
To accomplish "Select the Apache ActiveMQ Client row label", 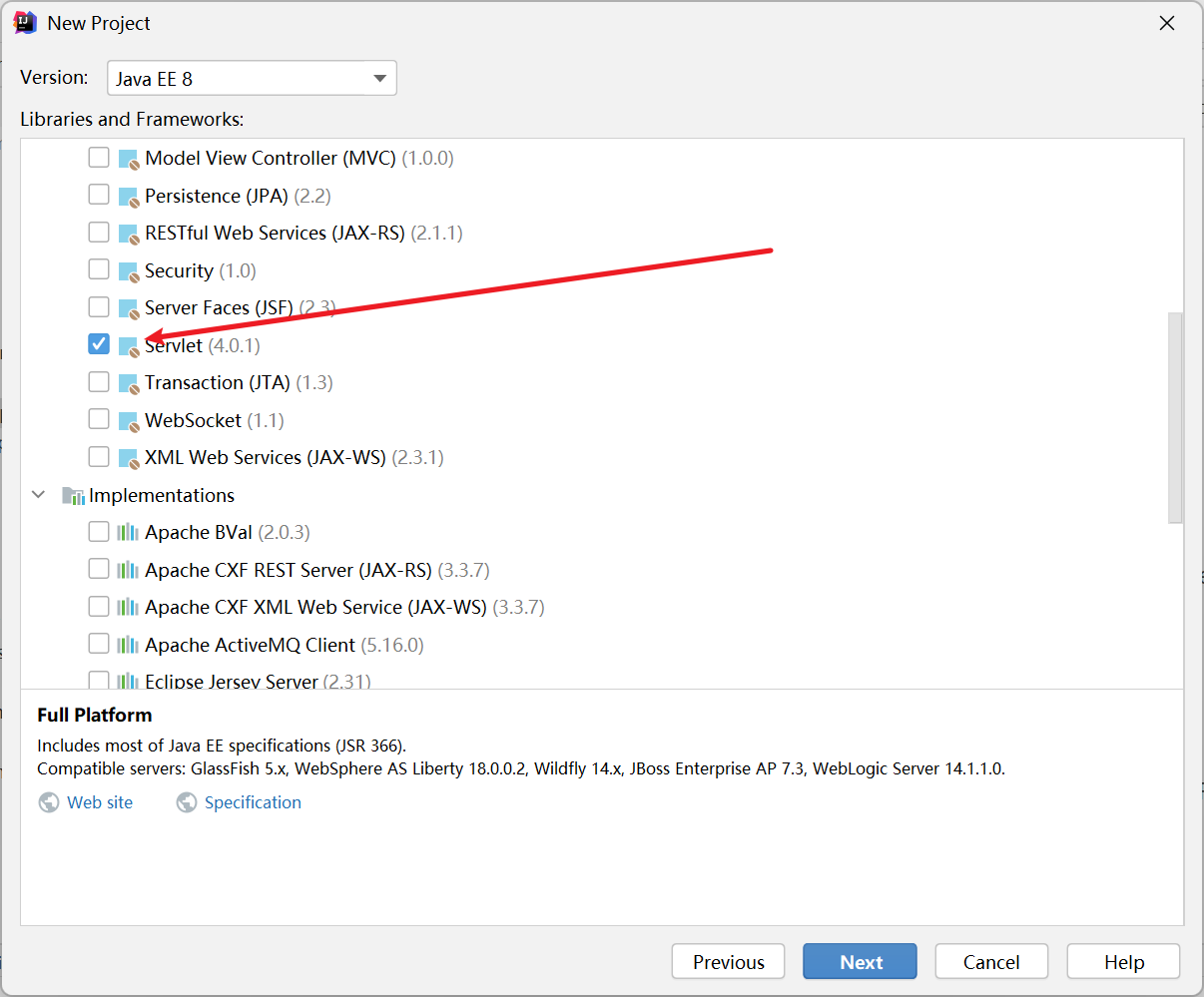I will tap(285, 645).
